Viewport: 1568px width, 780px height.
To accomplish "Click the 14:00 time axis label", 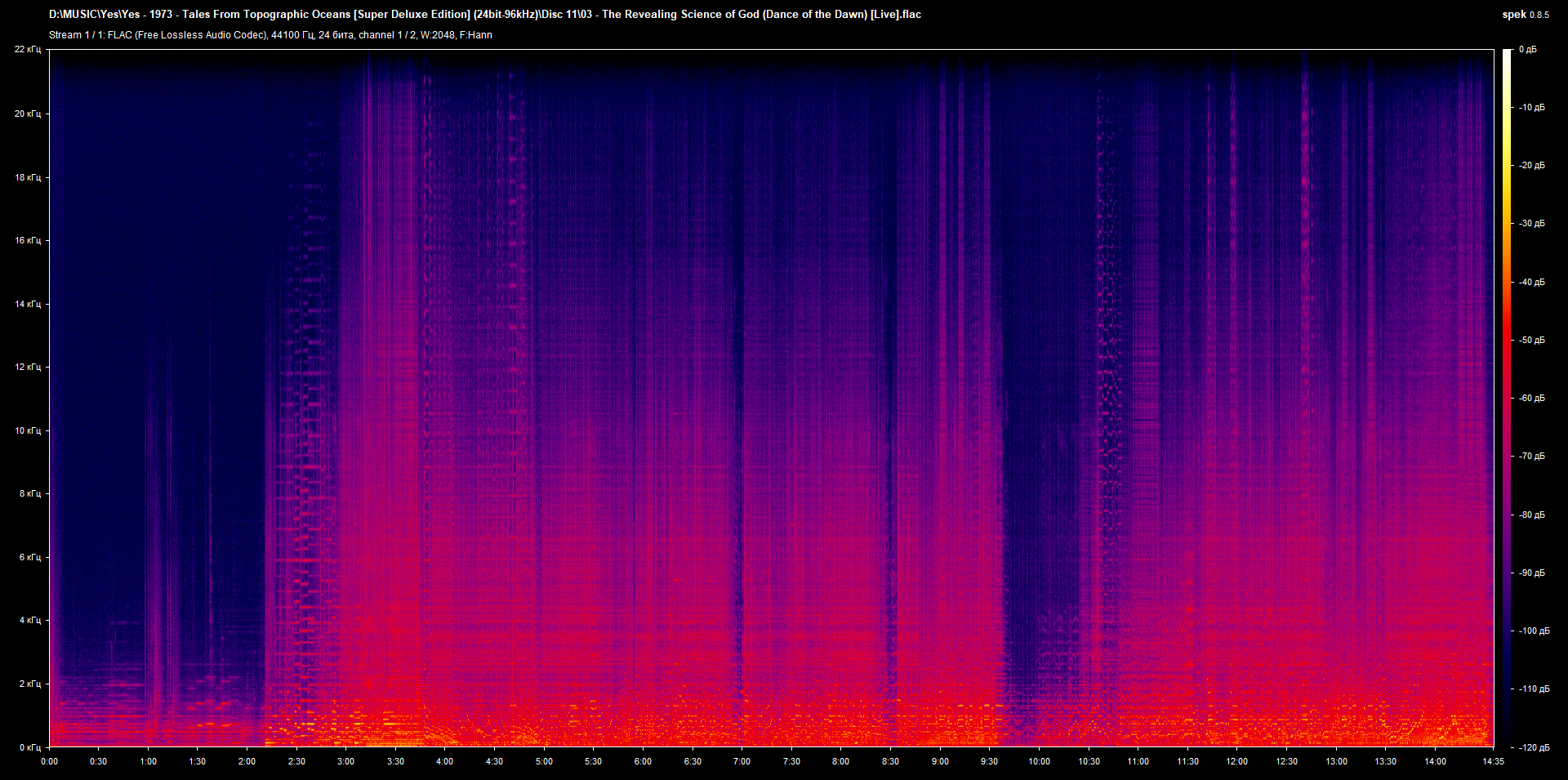I will click(1435, 761).
